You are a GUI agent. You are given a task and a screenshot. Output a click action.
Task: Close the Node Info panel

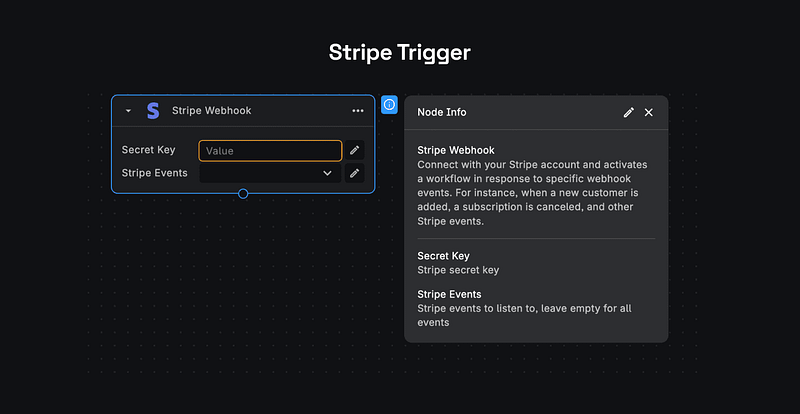[648, 112]
